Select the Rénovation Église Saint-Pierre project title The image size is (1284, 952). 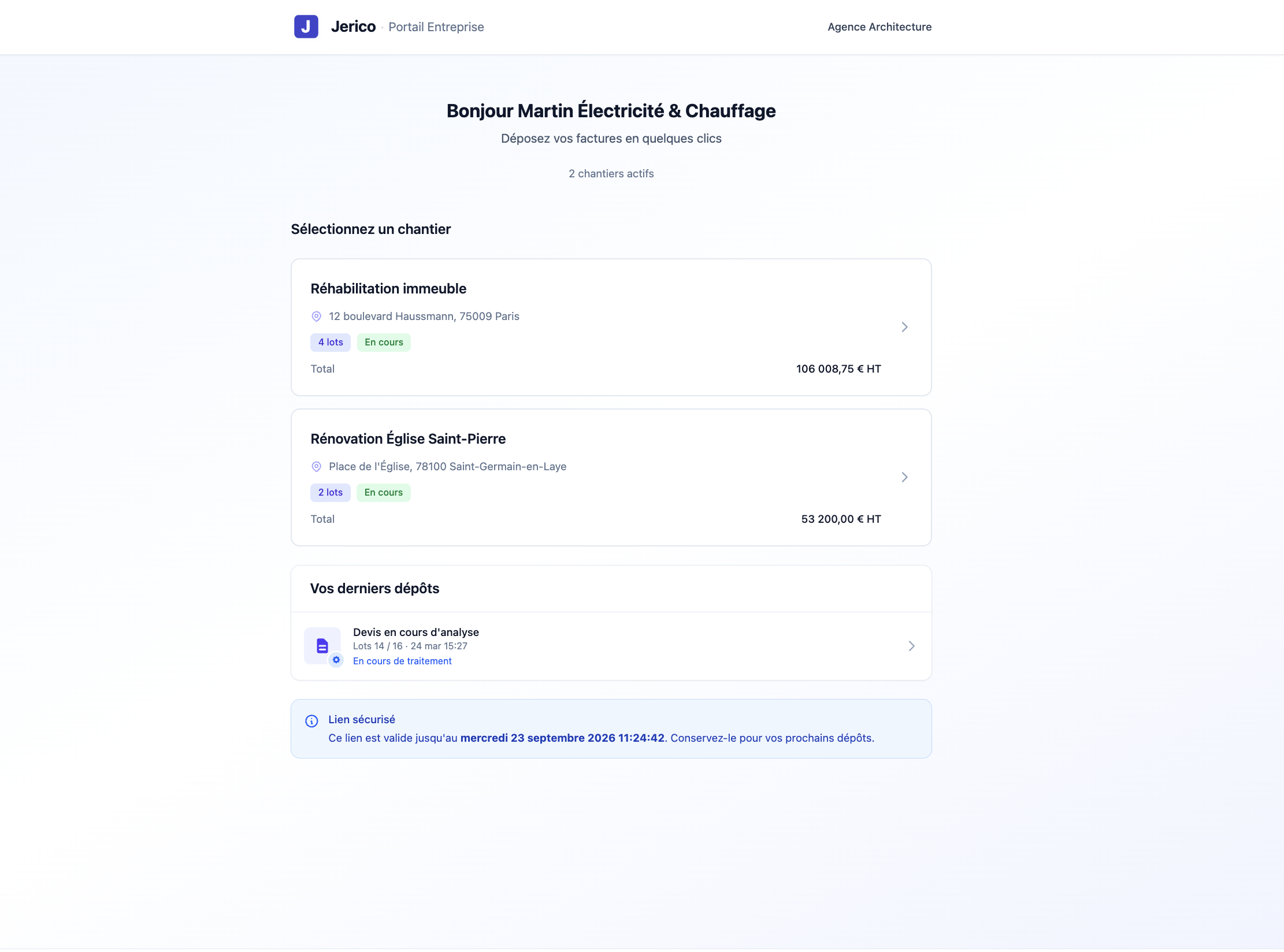click(x=408, y=438)
